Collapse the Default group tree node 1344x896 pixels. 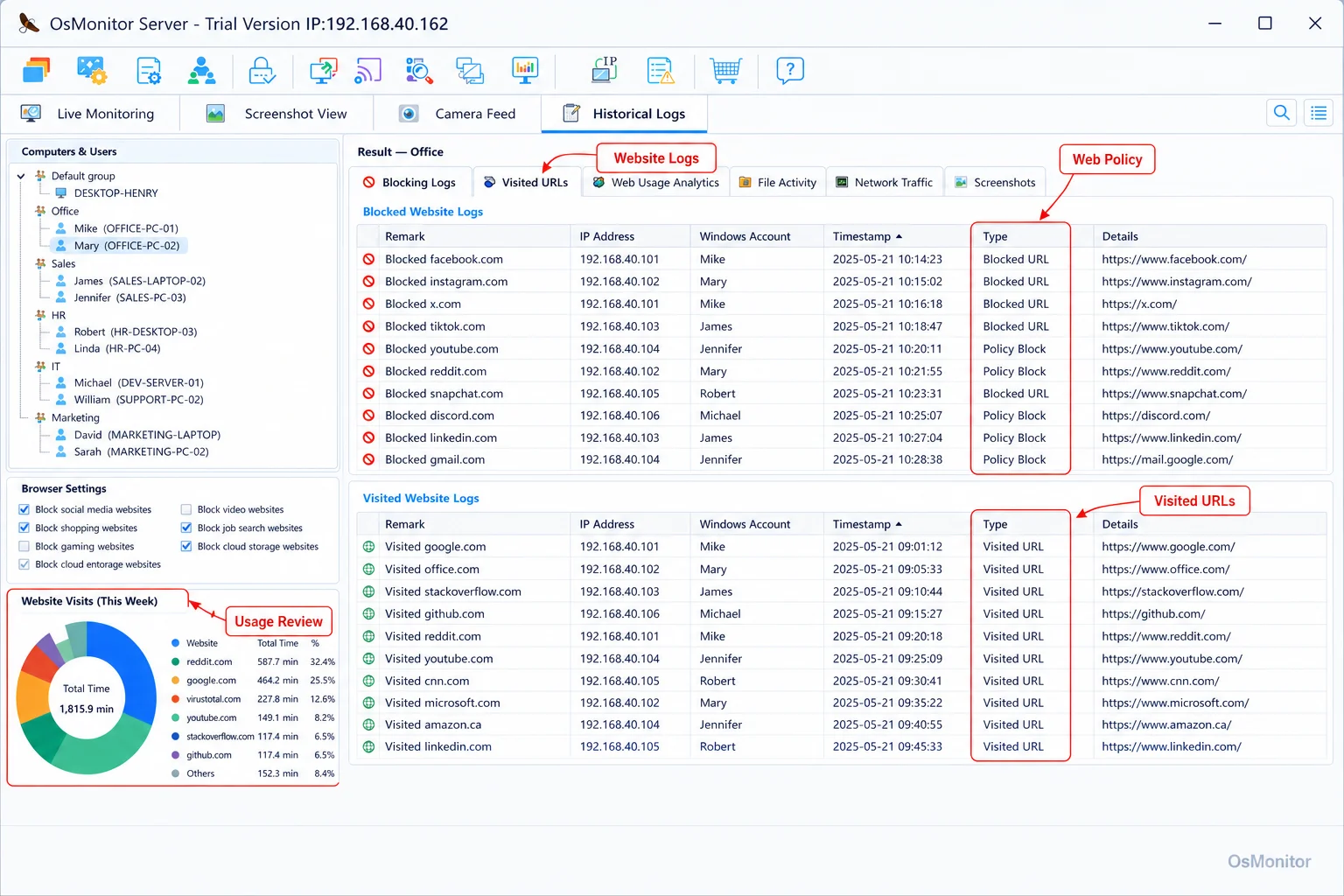pyautogui.click(x=21, y=176)
